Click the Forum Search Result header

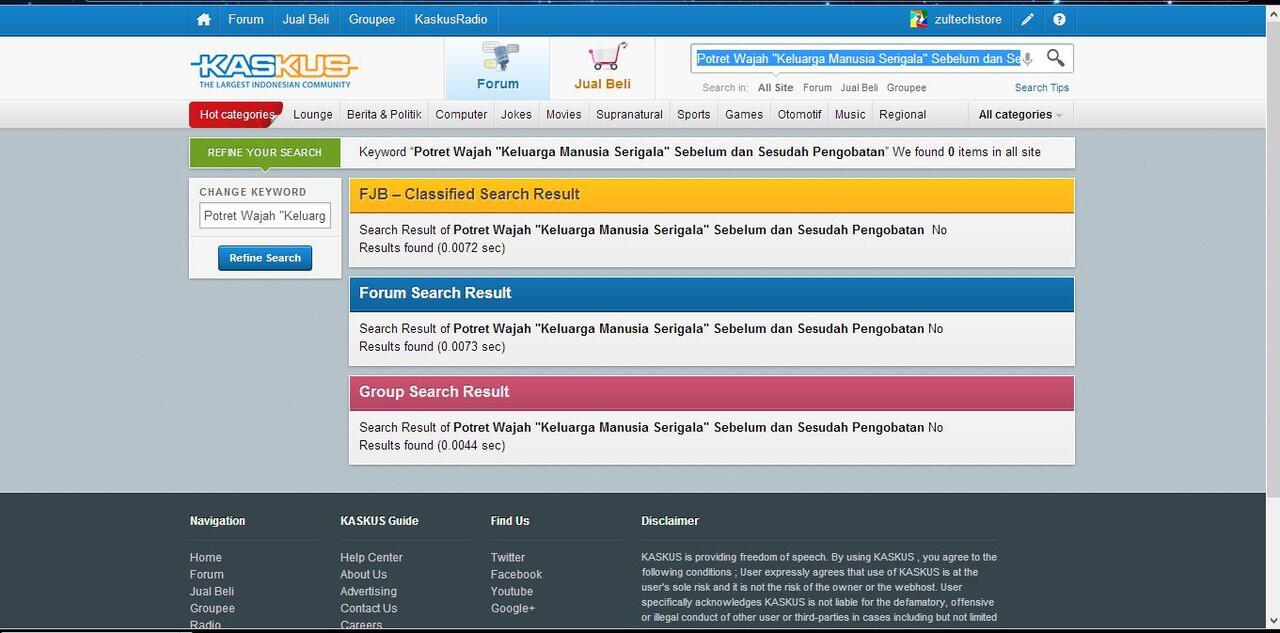(x=711, y=294)
